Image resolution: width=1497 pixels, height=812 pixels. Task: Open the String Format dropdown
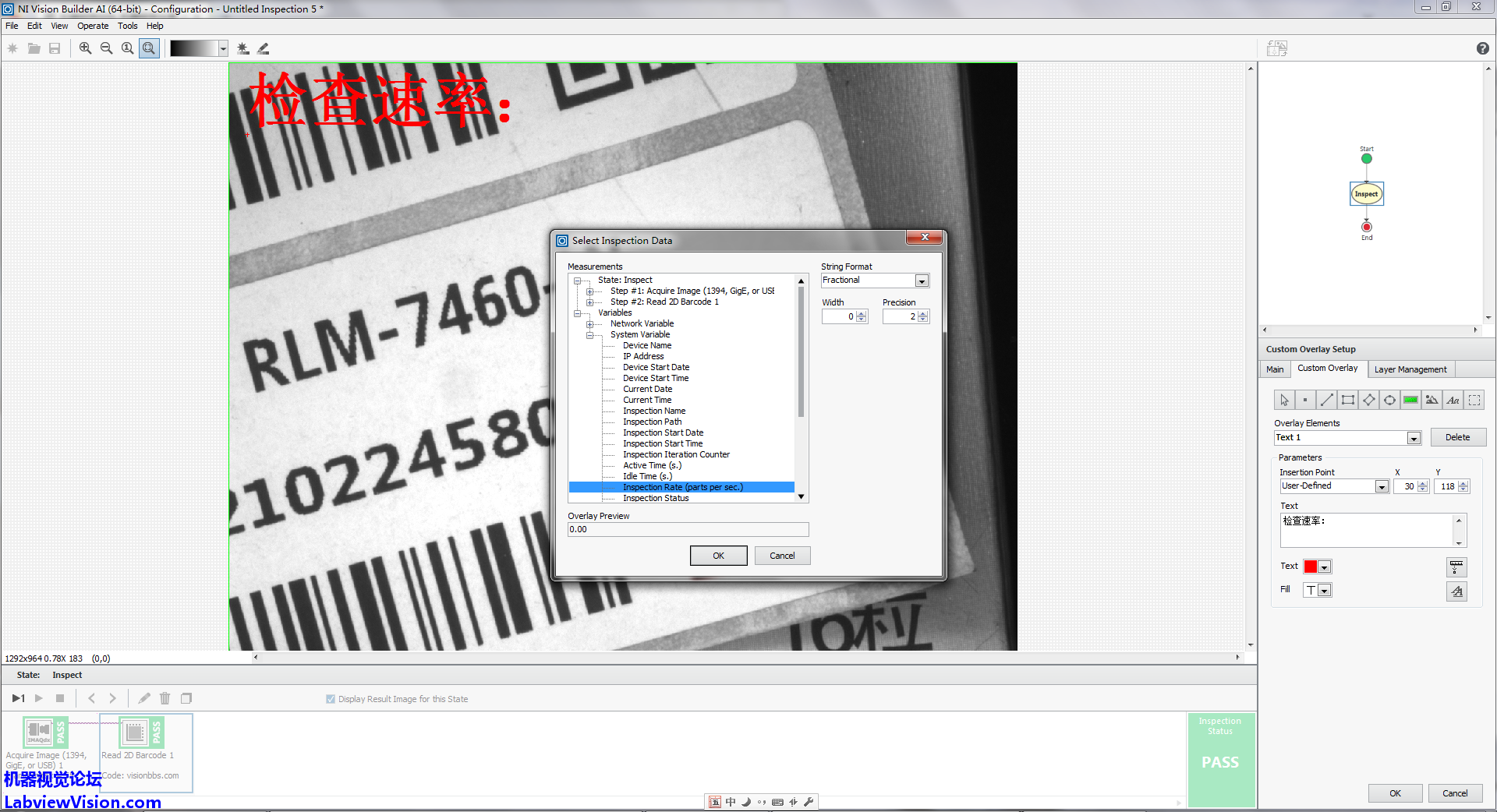(x=922, y=281)
